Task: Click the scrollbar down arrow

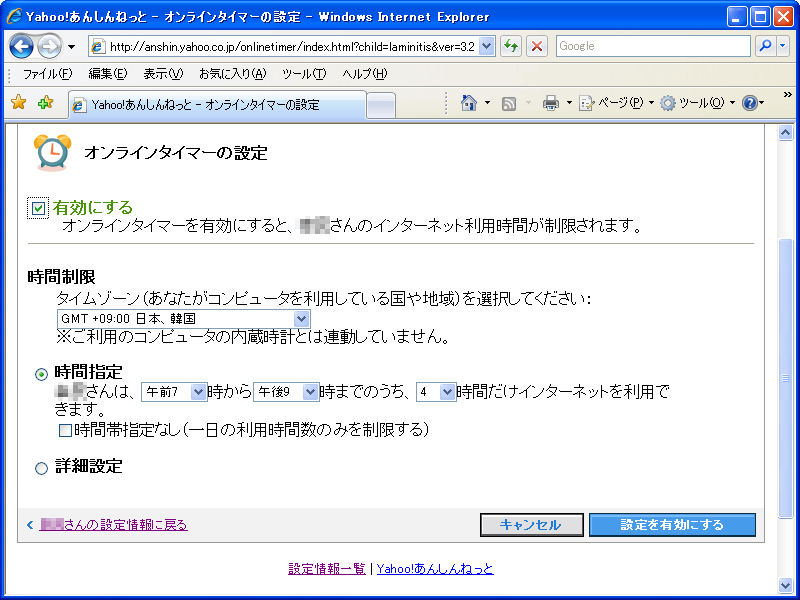Action: (x=786, y=585)
